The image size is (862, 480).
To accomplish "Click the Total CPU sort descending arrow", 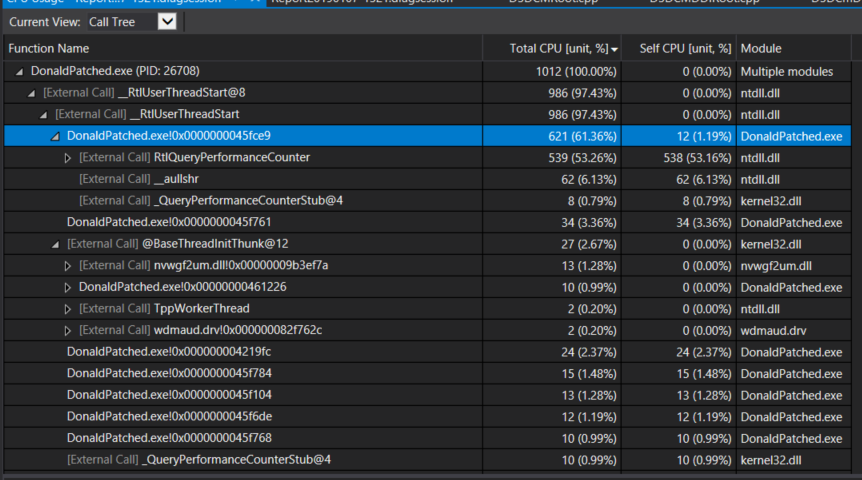I will click(615, 49).
